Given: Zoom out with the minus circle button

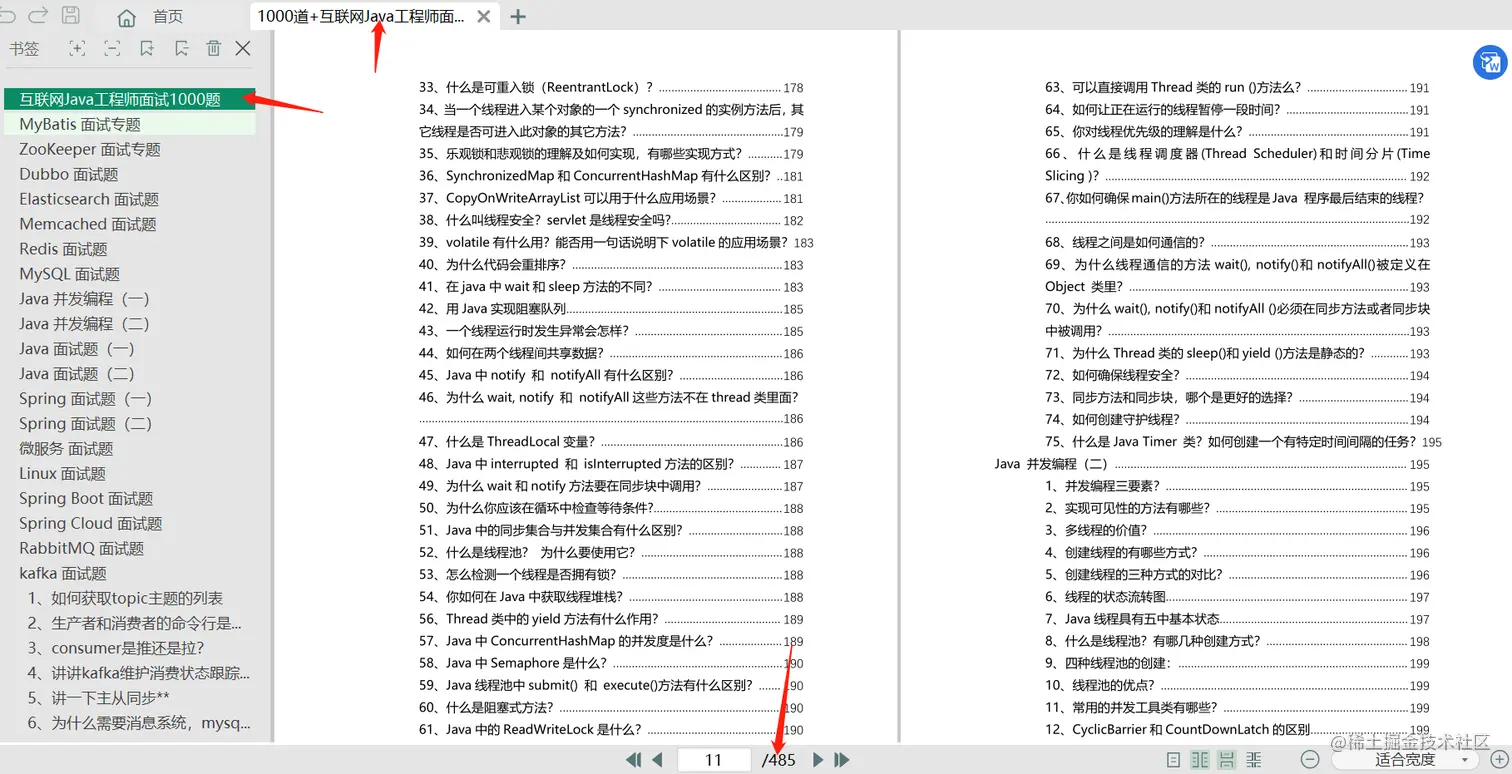Looking at the screenshot, I should [x=1311, y=760].
